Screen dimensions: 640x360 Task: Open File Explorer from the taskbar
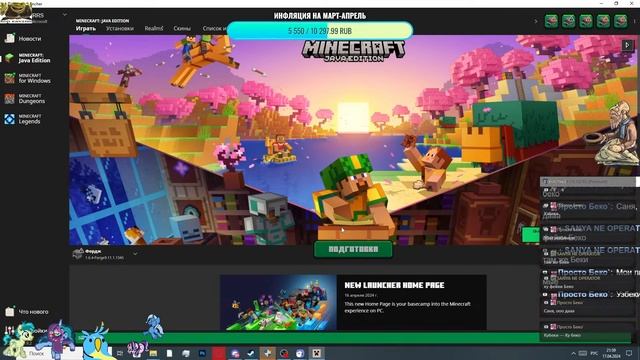tap(153, 353)
